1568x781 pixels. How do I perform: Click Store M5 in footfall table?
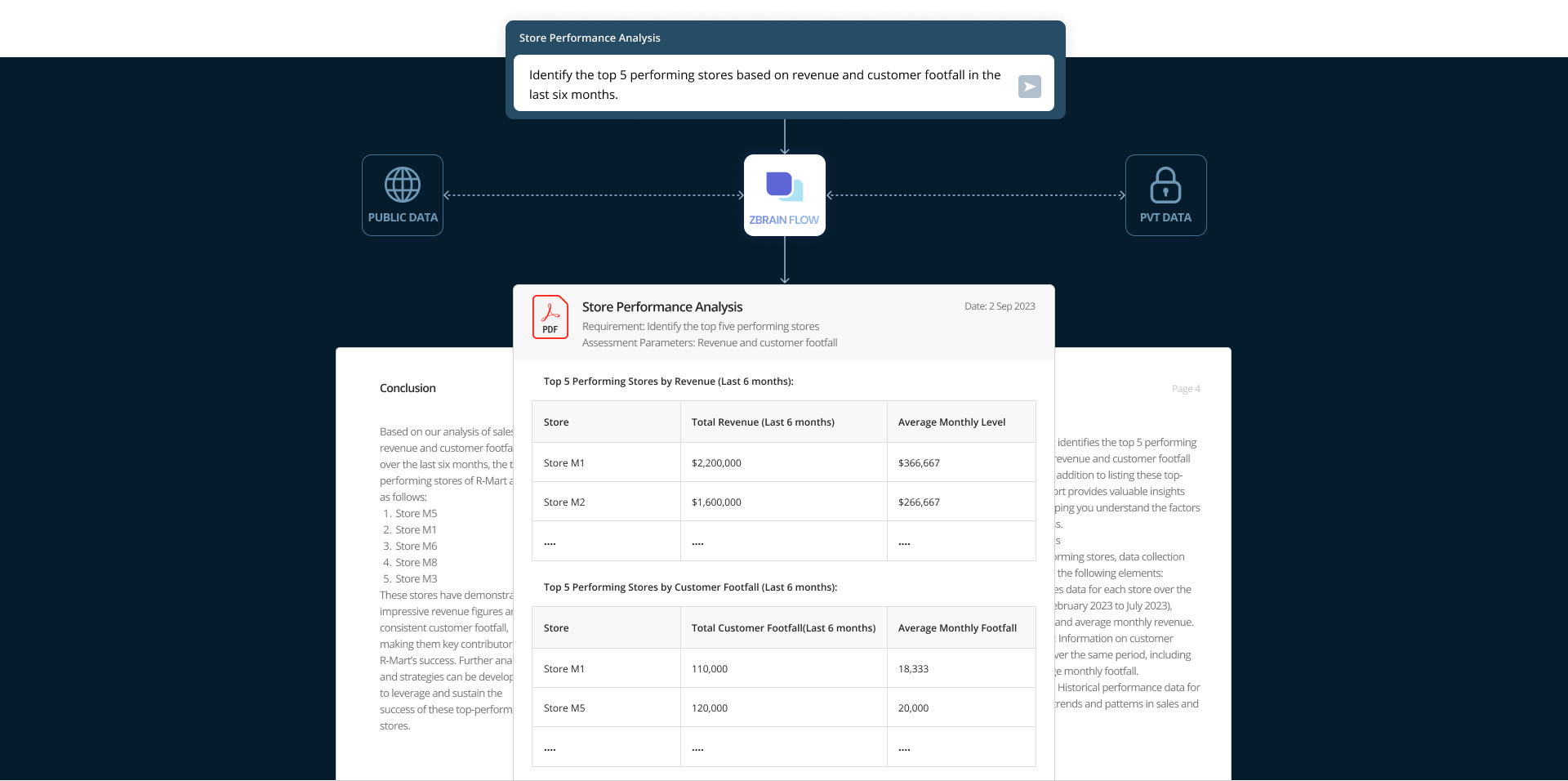[564, 708]
